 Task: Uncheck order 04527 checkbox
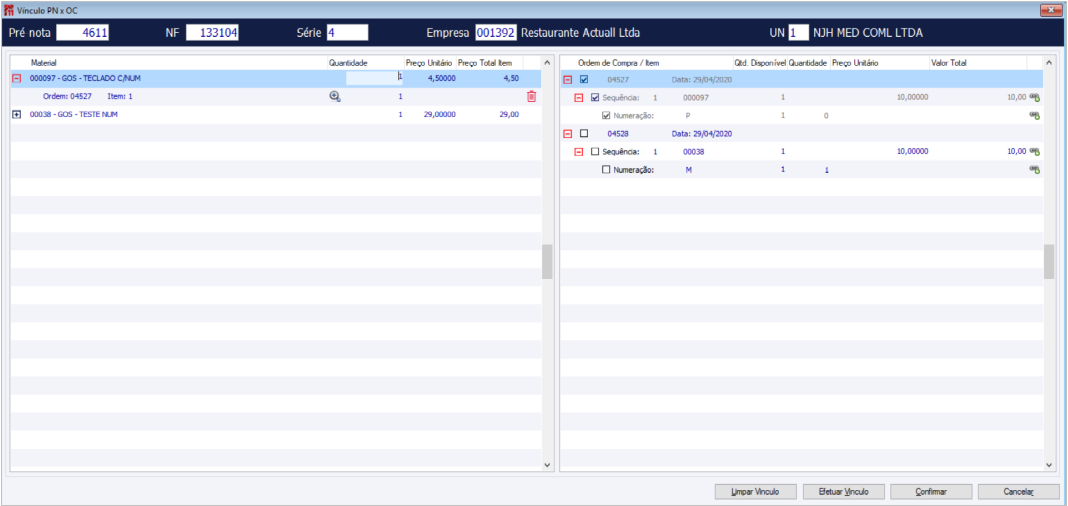click(x=584, y=79)
